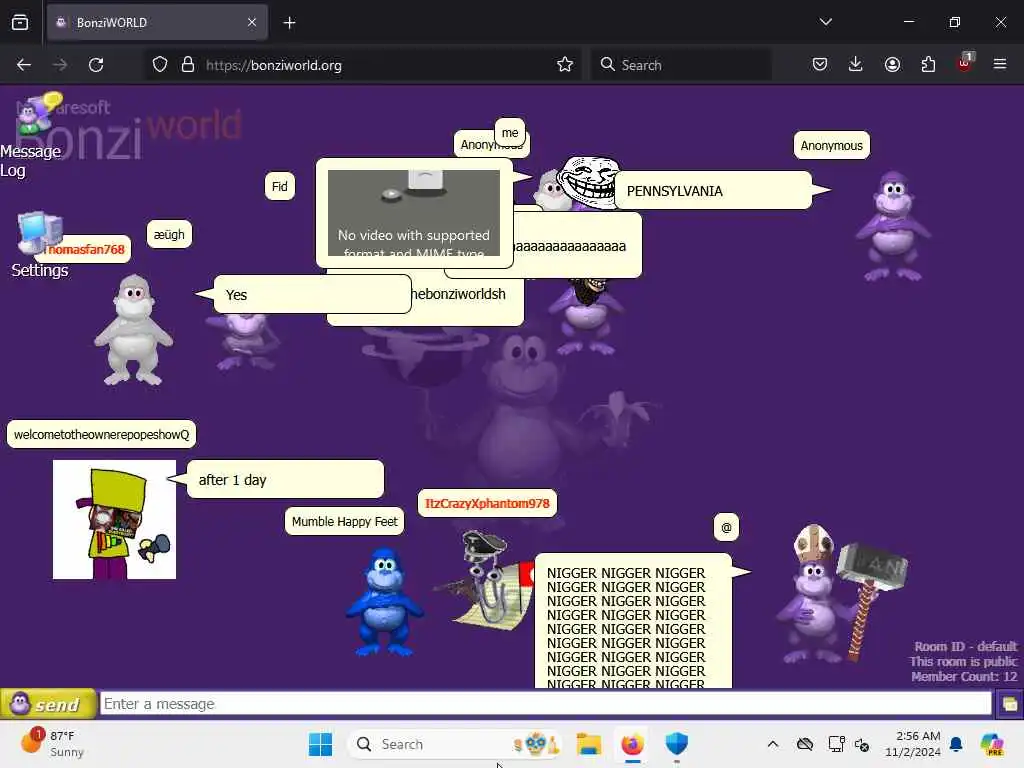Reload the BonziWORLD page
Image resolution: width=1024 pixels, height=768 pixels.
96,65
